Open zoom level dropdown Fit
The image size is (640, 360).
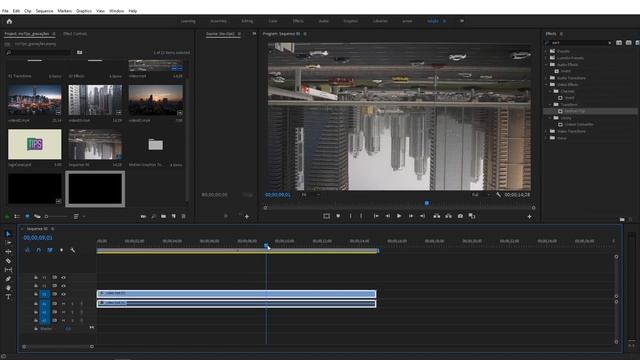[x=310, y=195]
